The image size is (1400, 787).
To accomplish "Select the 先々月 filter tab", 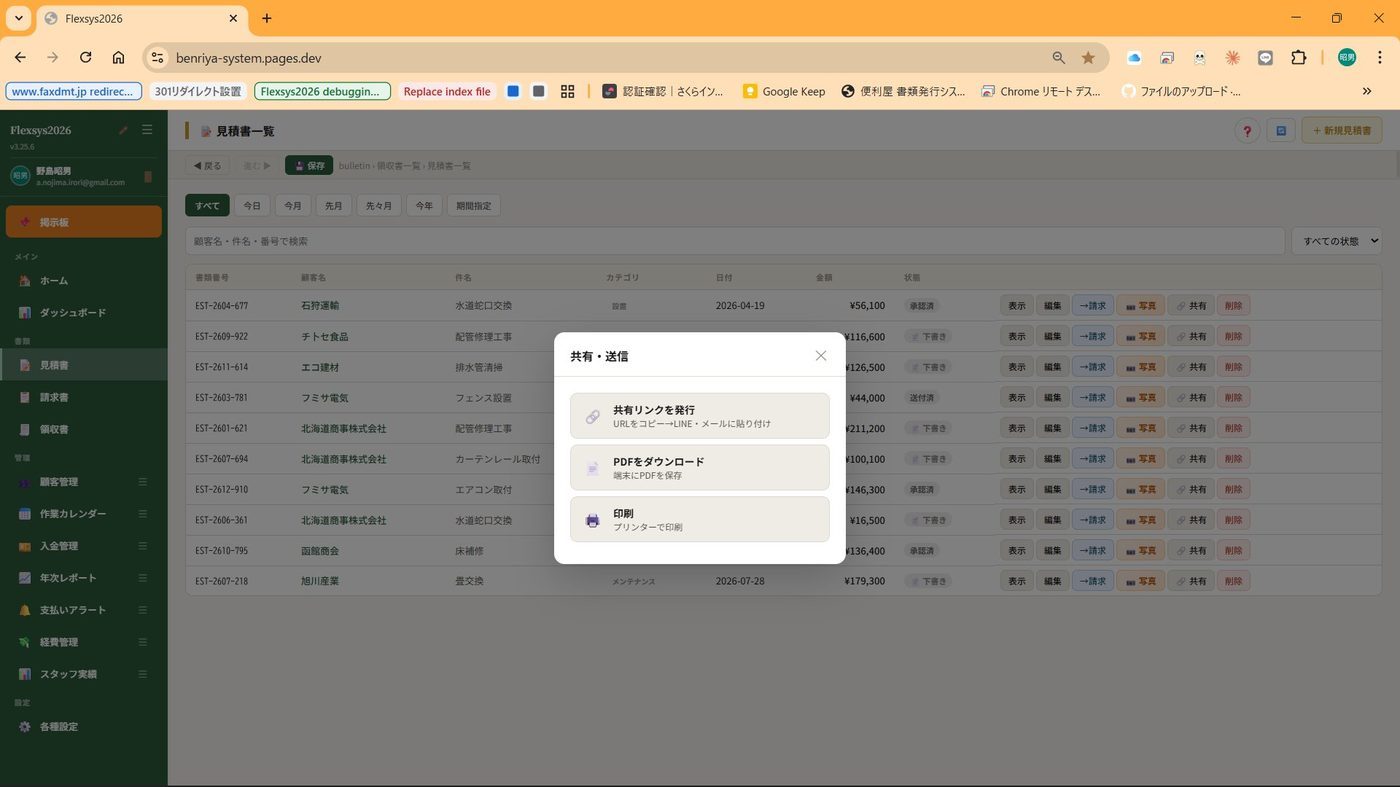I will click(379, 205).
